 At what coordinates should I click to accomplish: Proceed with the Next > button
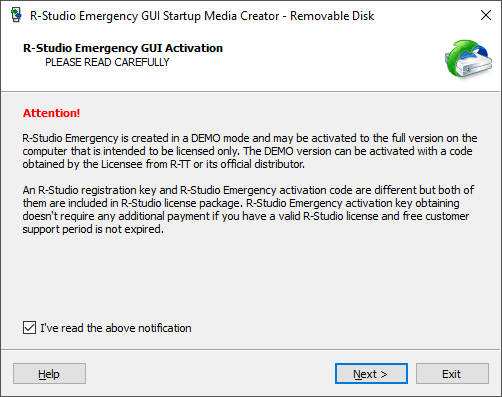coord(371,374)
